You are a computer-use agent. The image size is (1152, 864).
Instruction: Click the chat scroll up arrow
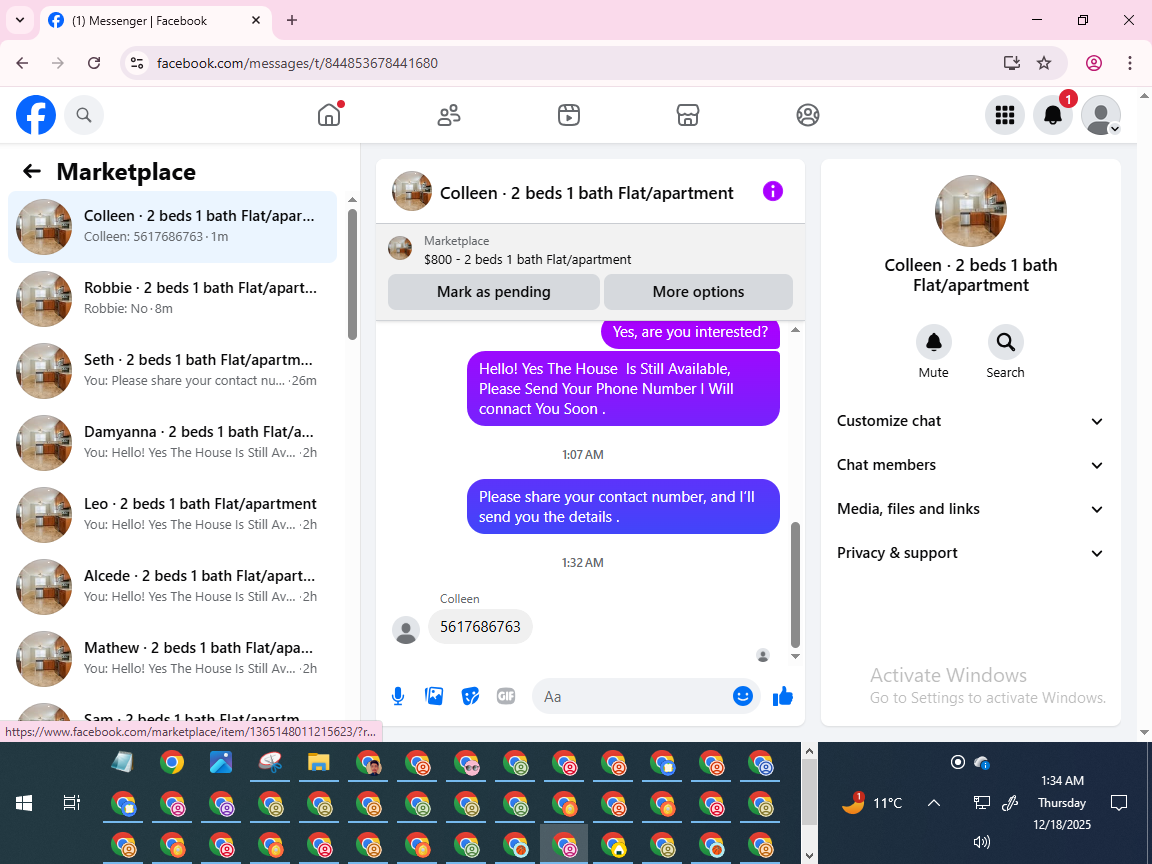(795, 330)
